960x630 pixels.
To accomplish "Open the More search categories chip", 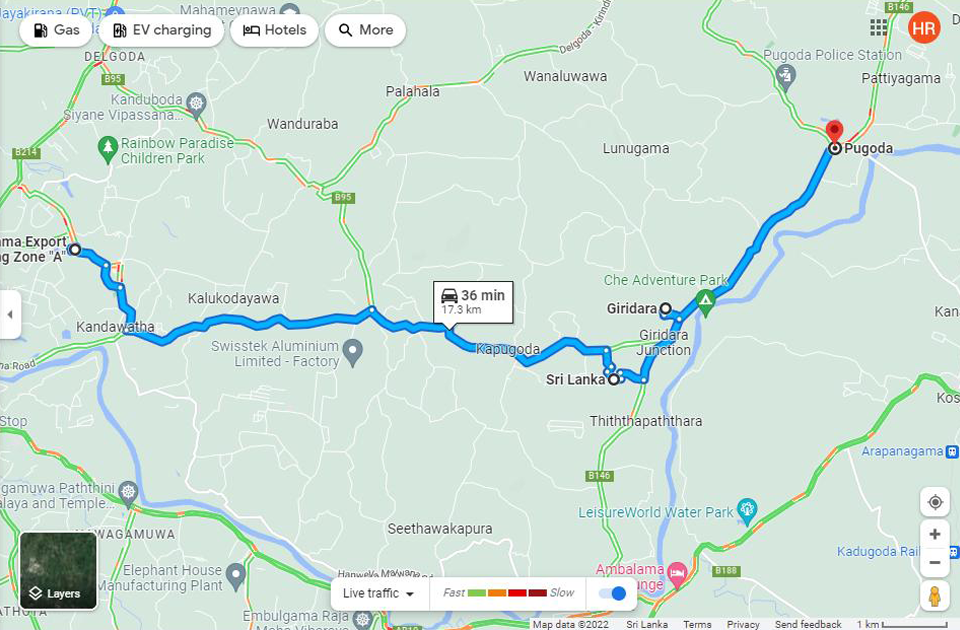I will tap(366, 30).
